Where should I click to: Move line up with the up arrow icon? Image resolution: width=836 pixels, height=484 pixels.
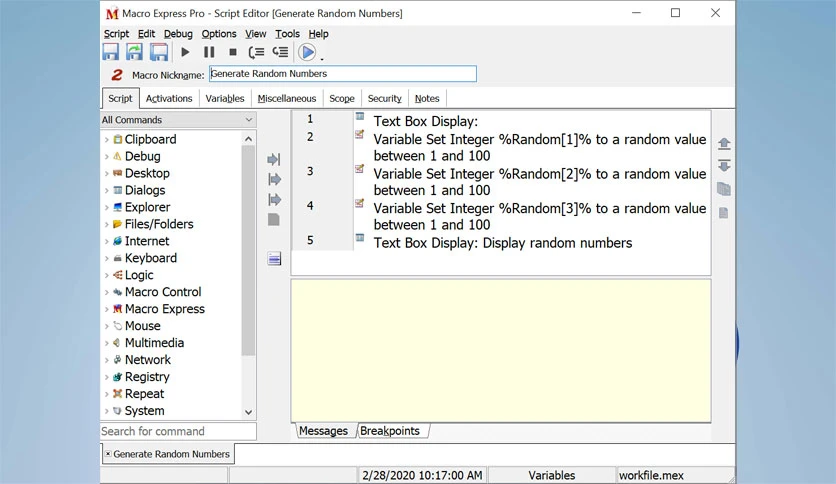724,143
